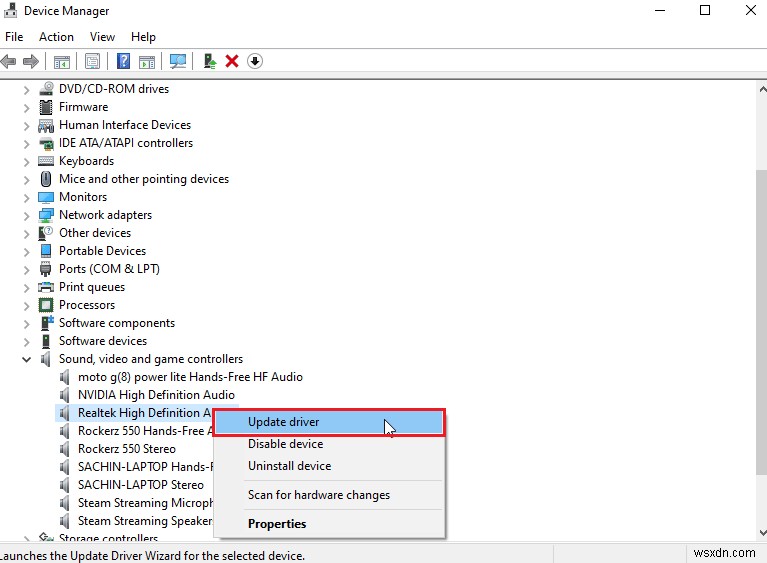The image size is (767, 563).
Task: Select moto g(8) power lite Hands-Free device
Action: click(x=190, y=377)
